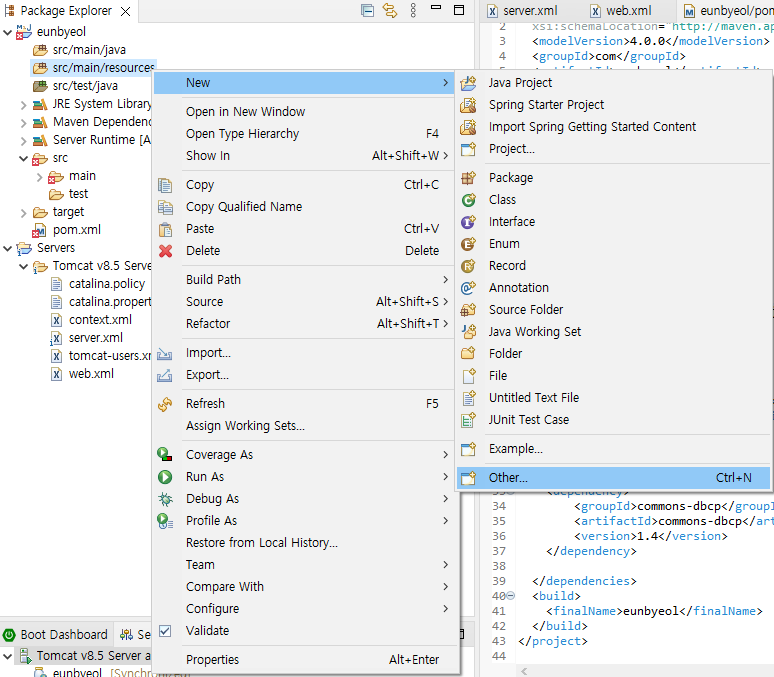Screen dimensions: 774x677
Task: Select context.xml under Tomcat server
Action: click(100, 320)
